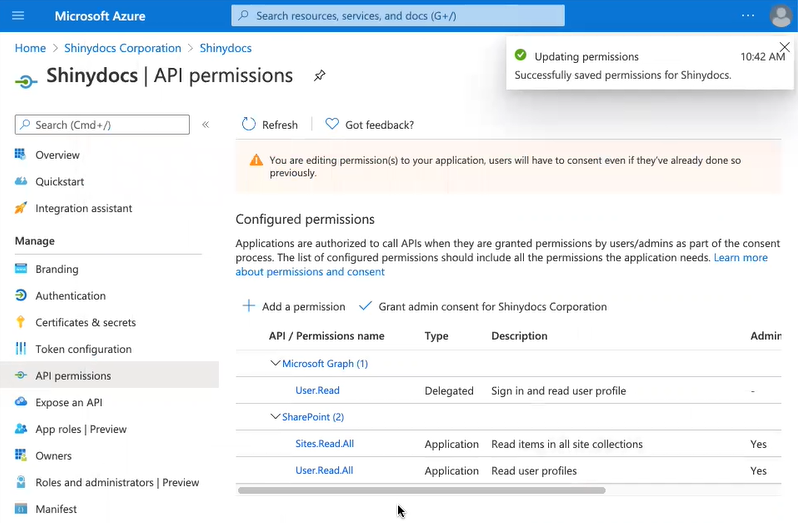
Task: Click the Refresh icon in toolbar
Action: [x=249, y=124]
